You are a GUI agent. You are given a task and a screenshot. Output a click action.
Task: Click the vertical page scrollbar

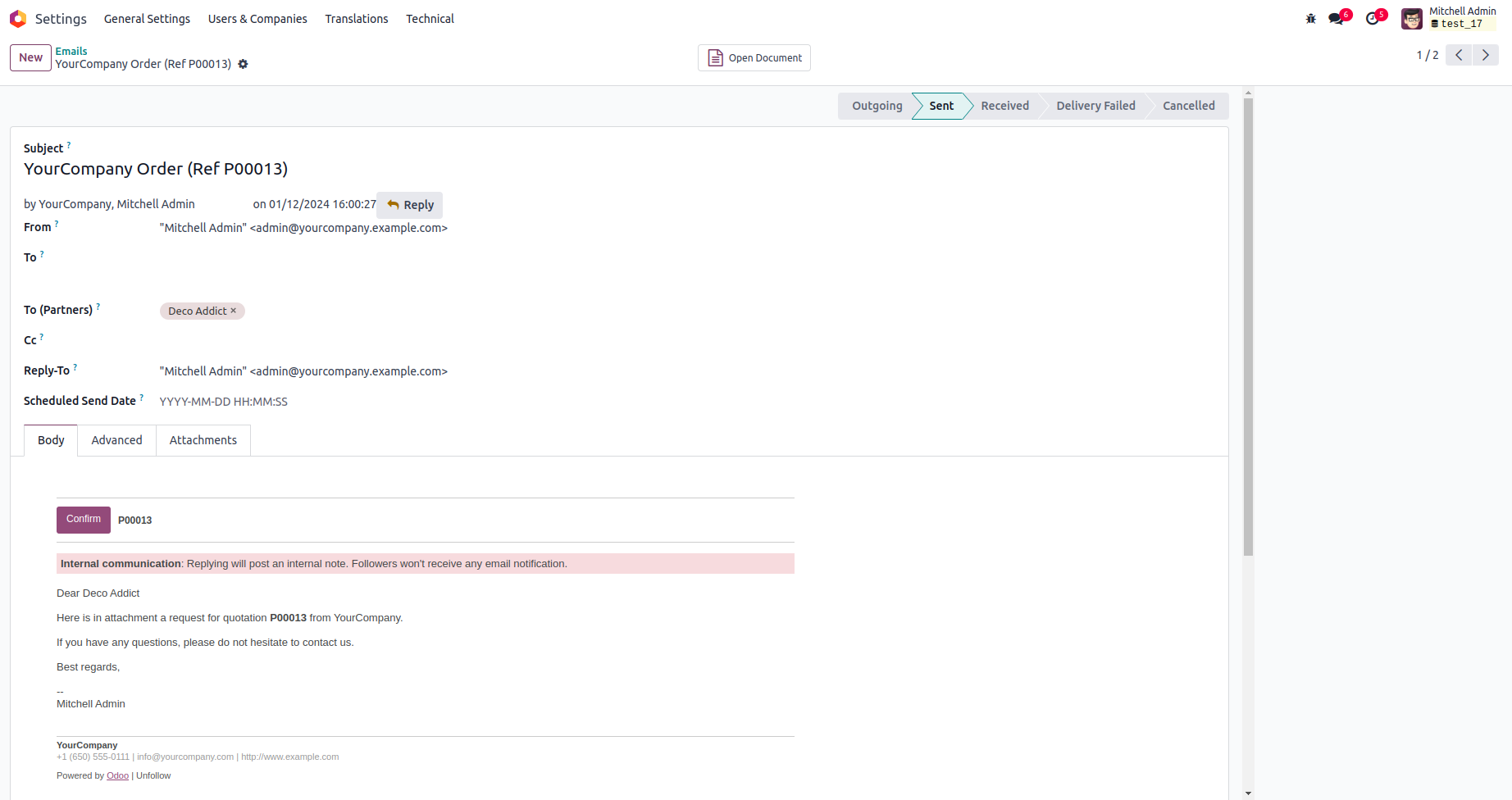(1248, 328)
